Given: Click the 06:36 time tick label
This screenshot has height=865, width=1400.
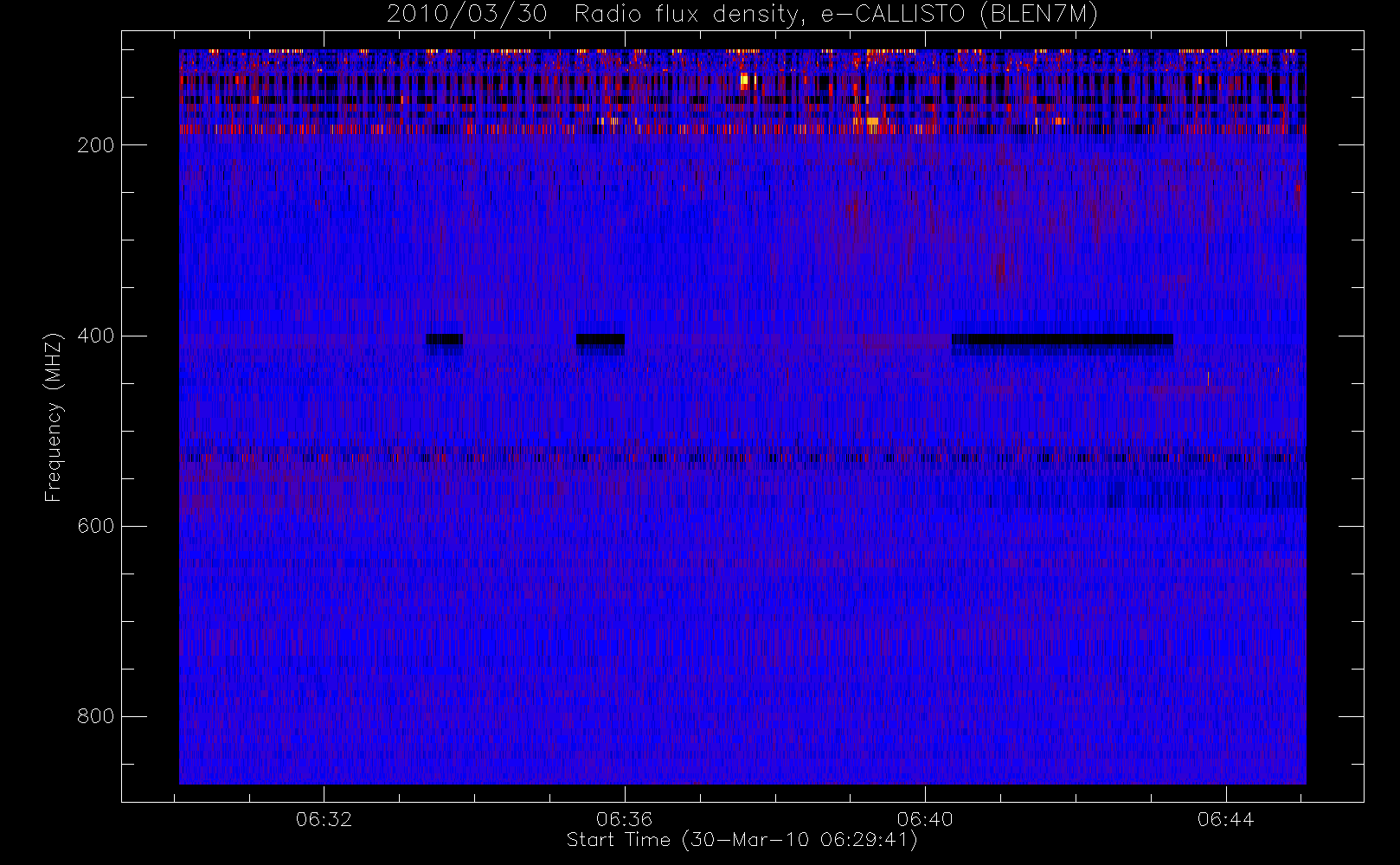Looking at the screenshot, I should (x=624, y=819).
